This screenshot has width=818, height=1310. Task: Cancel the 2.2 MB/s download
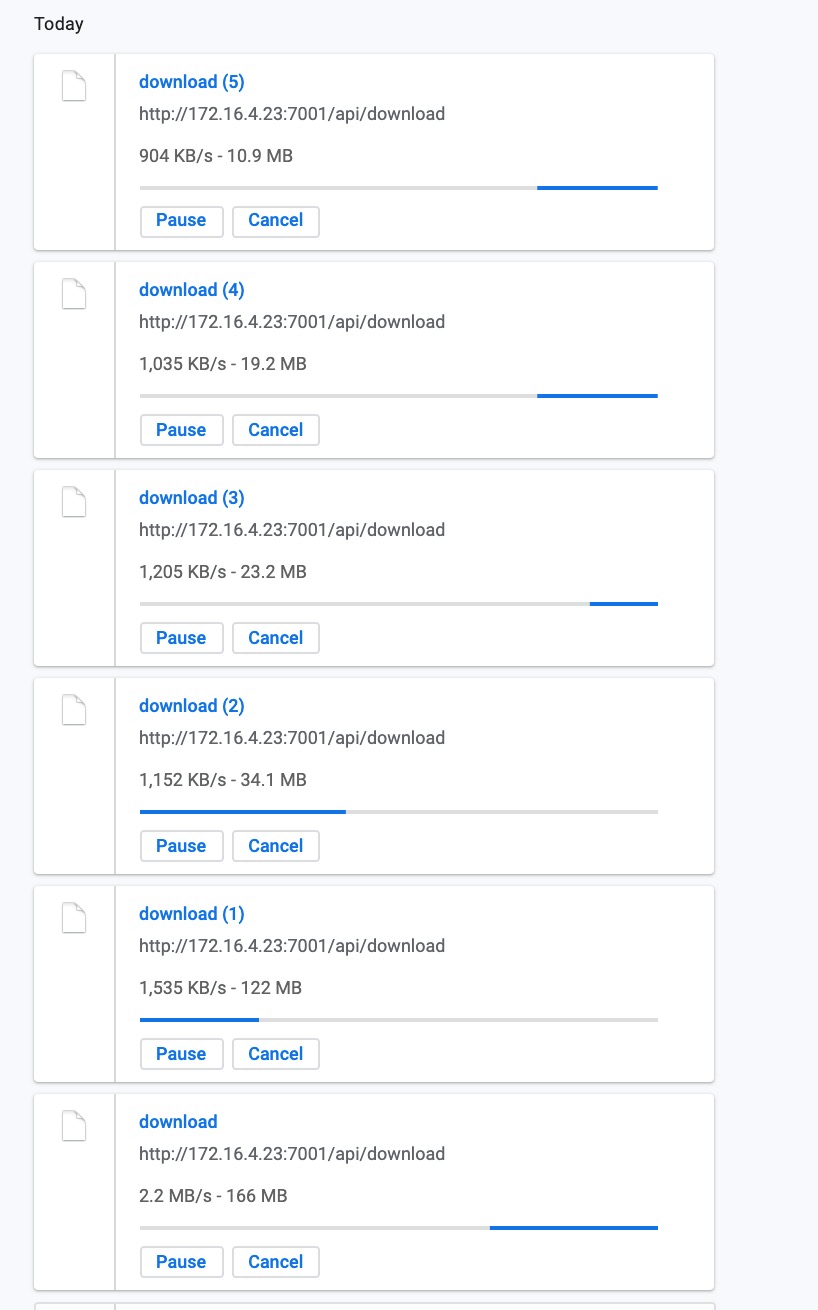(275, 1262)
